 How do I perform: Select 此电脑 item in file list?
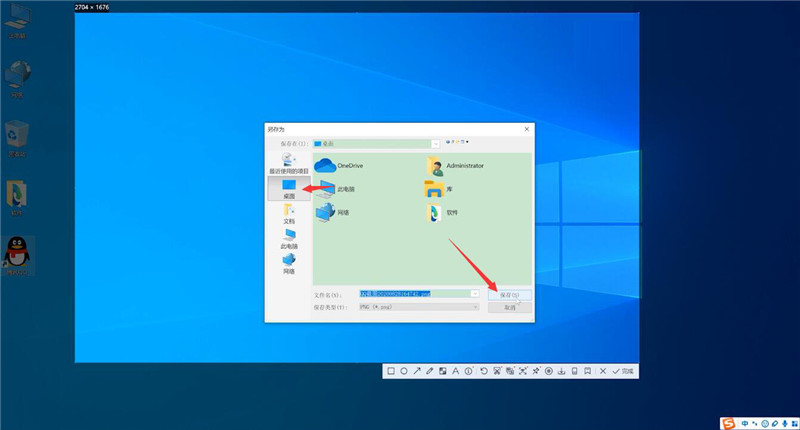coord(335,189)
